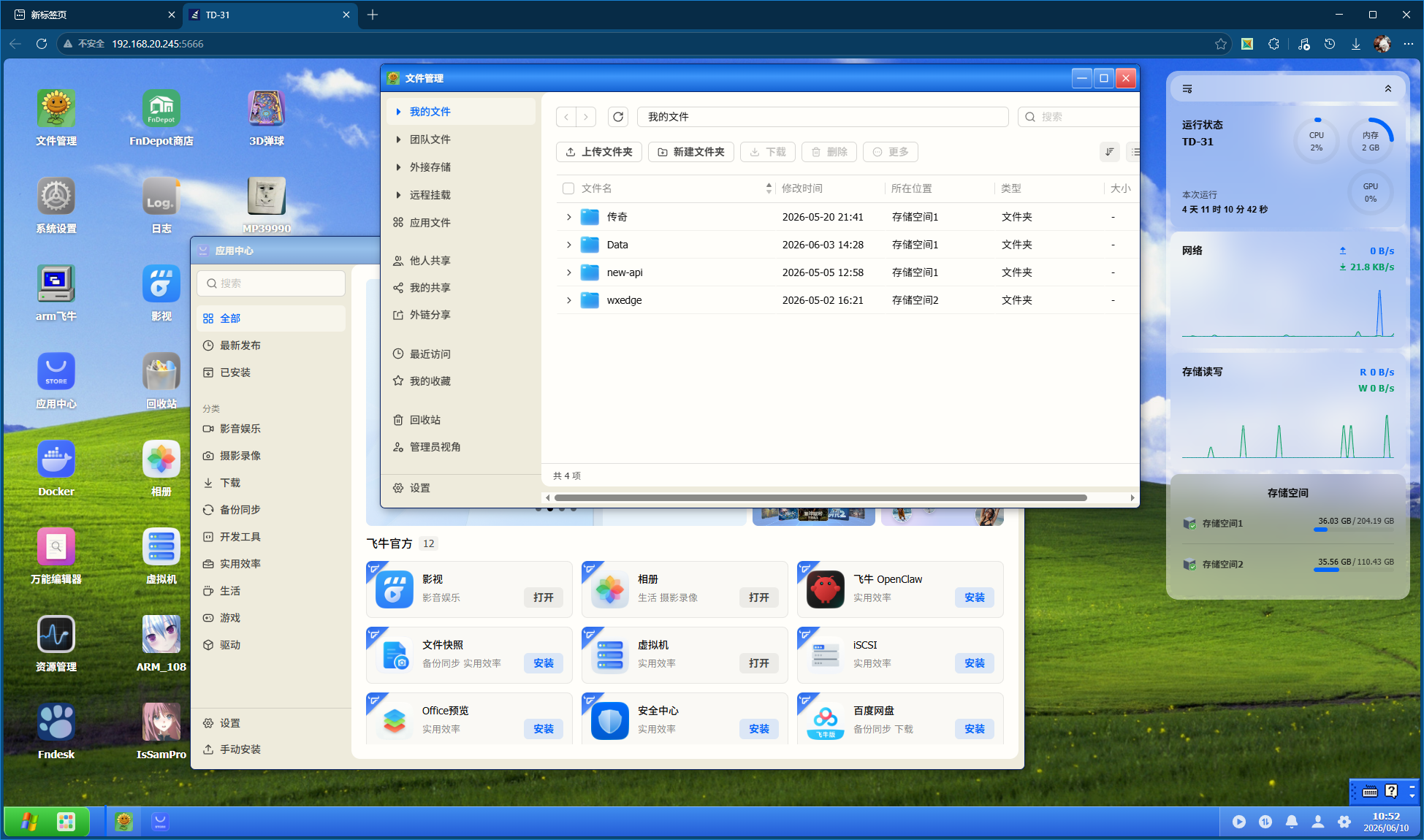The width and height of the screenshot is (1424, 840).
Task: Install 安全中心 in 应用中心
Action: point(759,729)
